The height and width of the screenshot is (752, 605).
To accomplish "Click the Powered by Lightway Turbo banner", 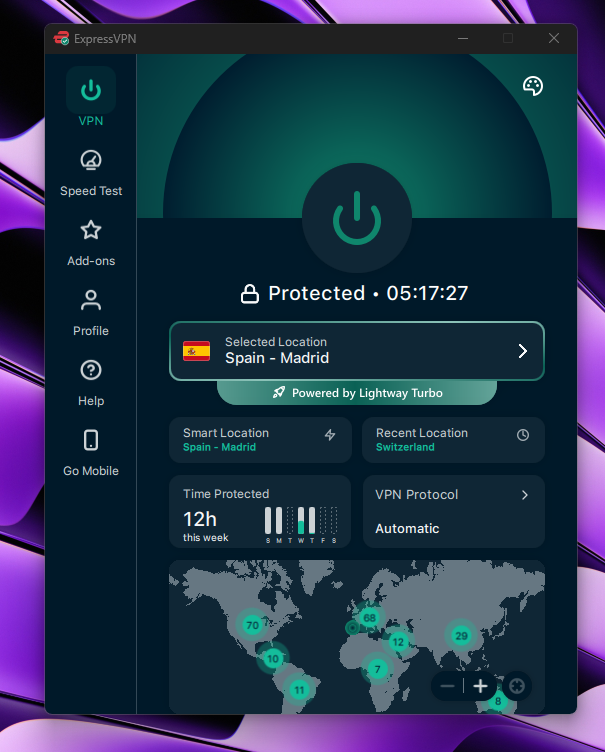I will [356, 393].
